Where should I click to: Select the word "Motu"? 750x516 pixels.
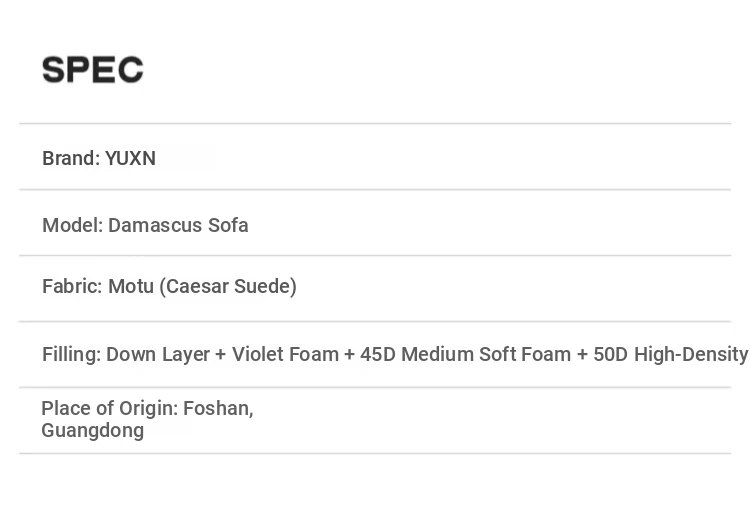131,287
